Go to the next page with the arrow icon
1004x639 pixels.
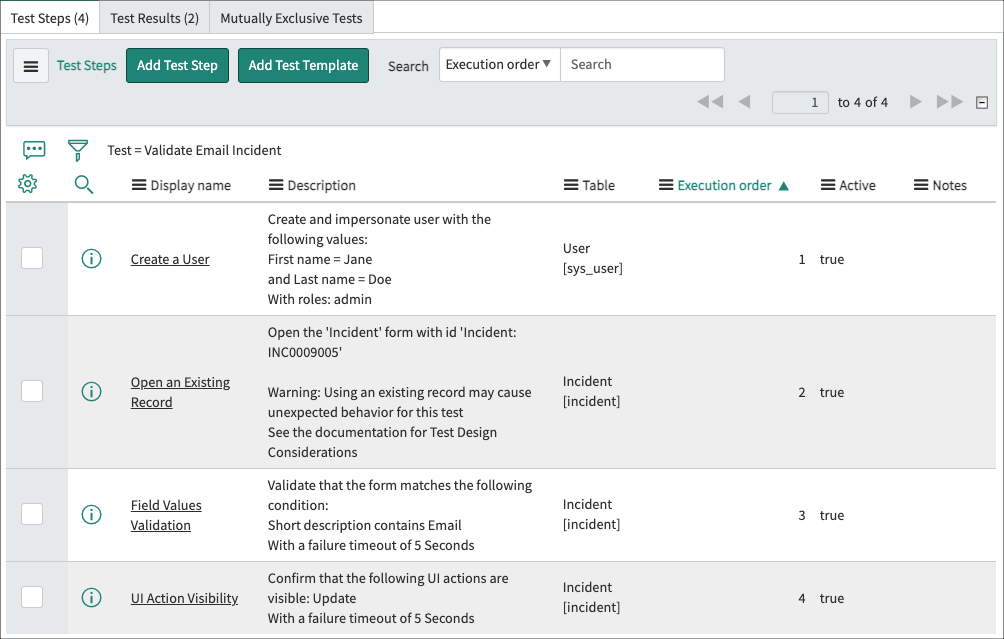(x=916, y=101)
